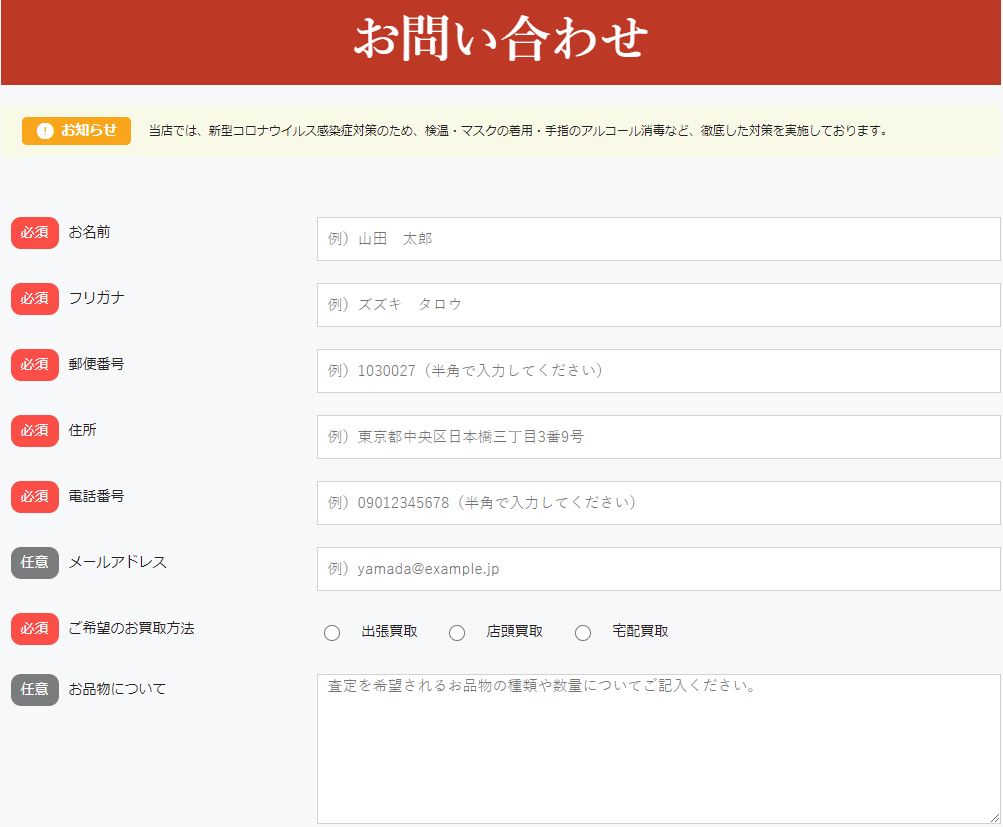The image size is (1003, 827).
Task: Click the 出張買取 label text
Action: (390, 631)
